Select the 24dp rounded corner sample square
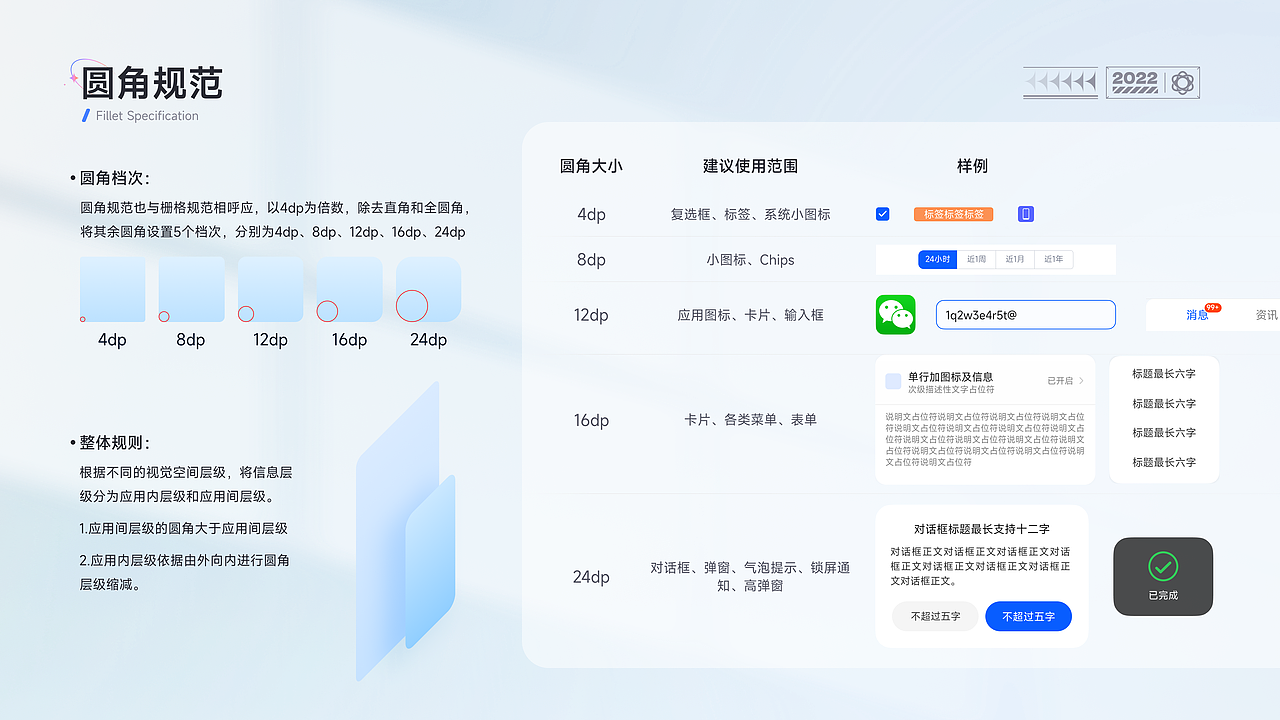Screen dimensions: 1280x720 428,289
